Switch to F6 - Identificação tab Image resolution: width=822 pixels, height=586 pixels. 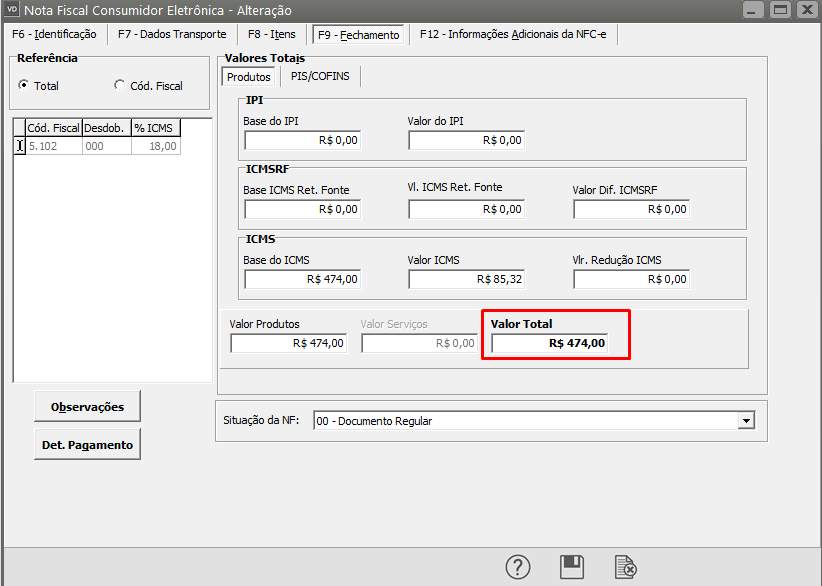coord(54,34)
